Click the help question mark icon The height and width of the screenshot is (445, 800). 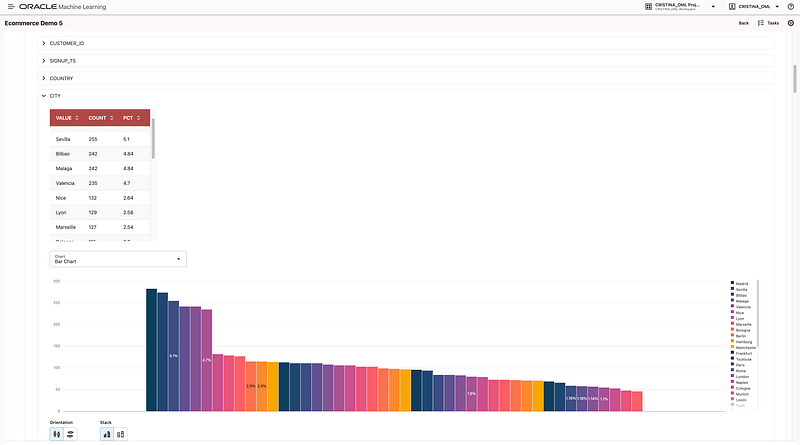click(x=791, y=7)
